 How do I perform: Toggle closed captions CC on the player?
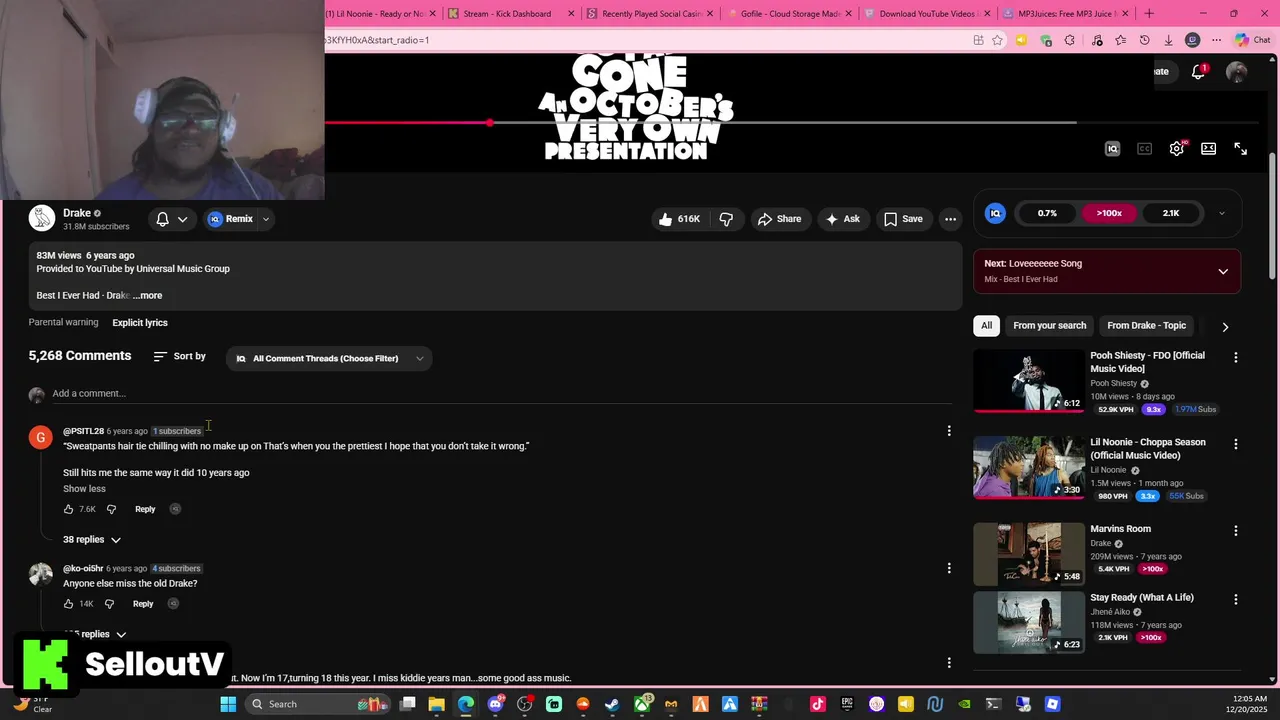coord(1145,148)
